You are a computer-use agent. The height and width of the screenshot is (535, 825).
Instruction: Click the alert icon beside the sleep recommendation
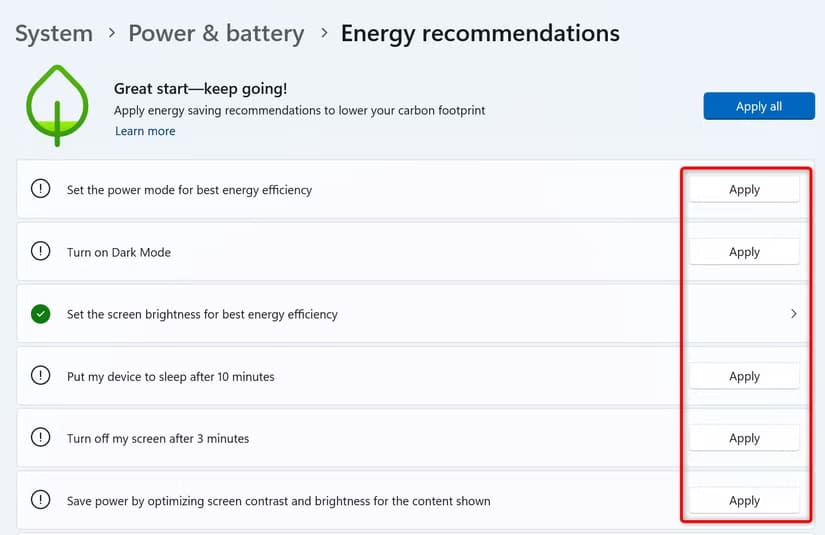tap(40, 376)
